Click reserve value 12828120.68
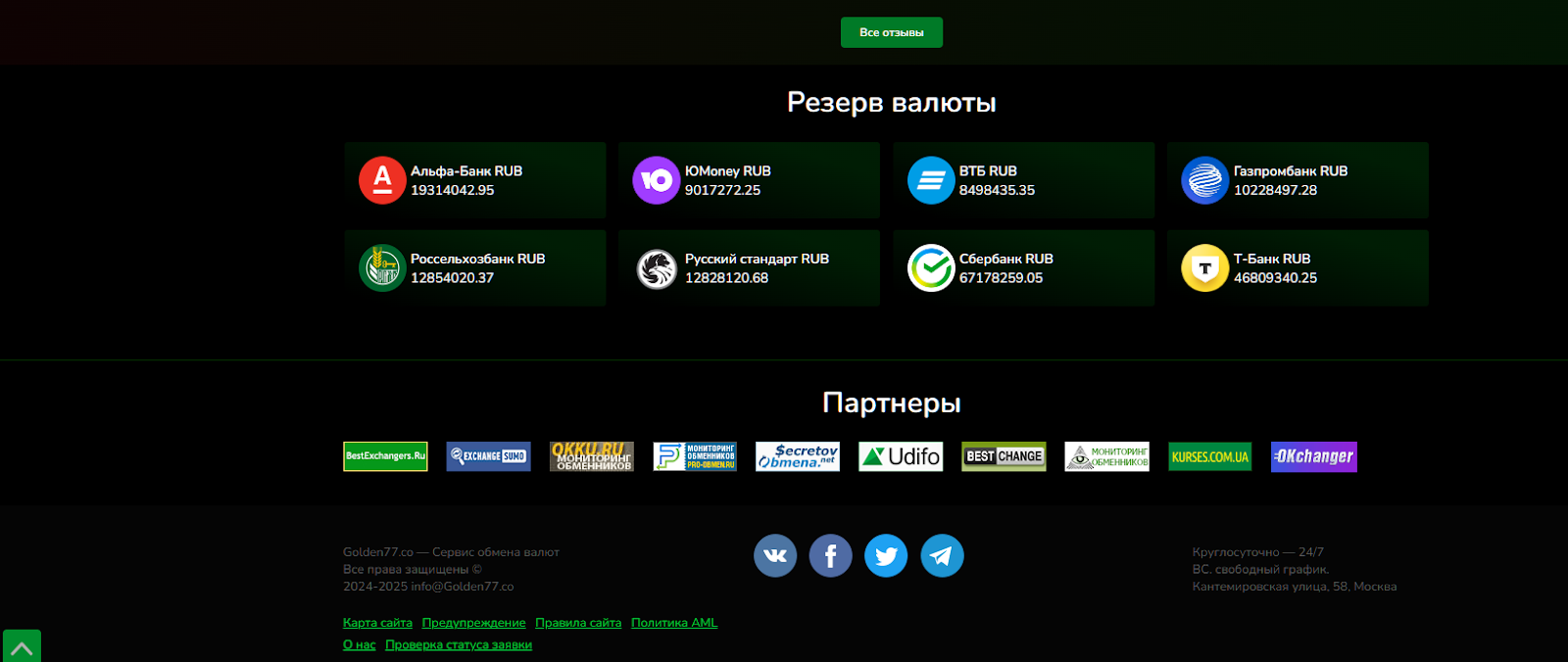The width and height of the screenshot is (1568, 662). (727, 278)
